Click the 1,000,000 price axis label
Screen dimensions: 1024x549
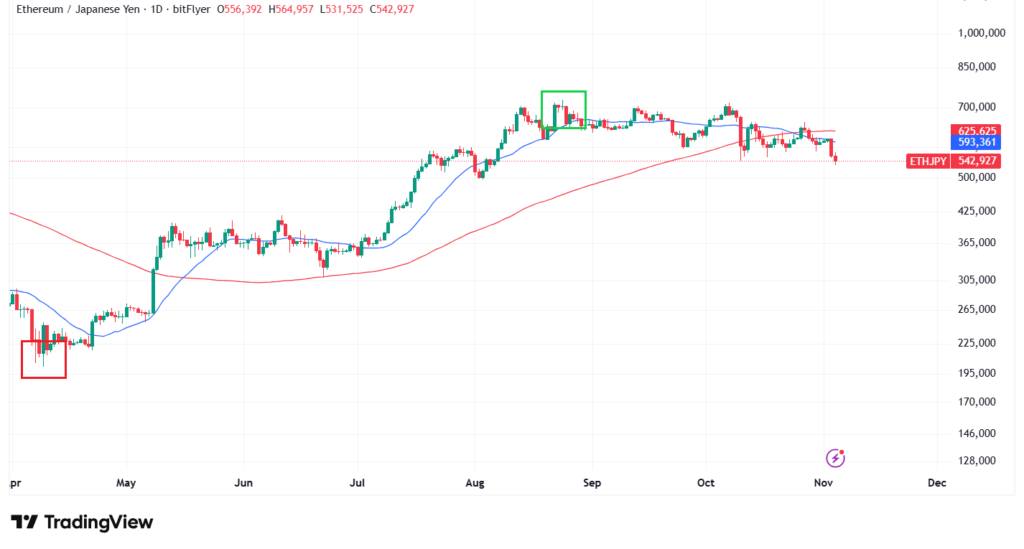979,33
